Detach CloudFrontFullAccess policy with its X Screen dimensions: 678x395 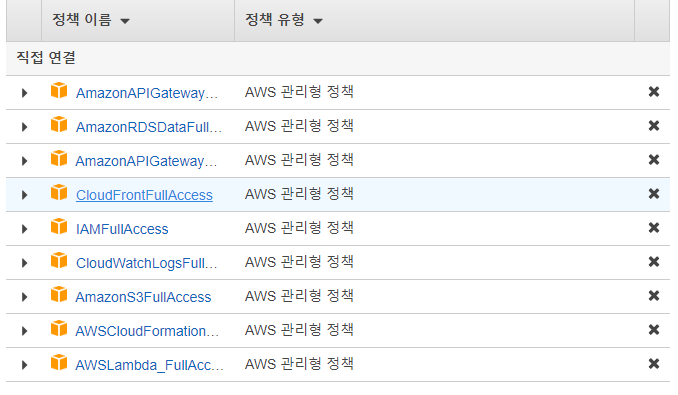click(654, 194)
